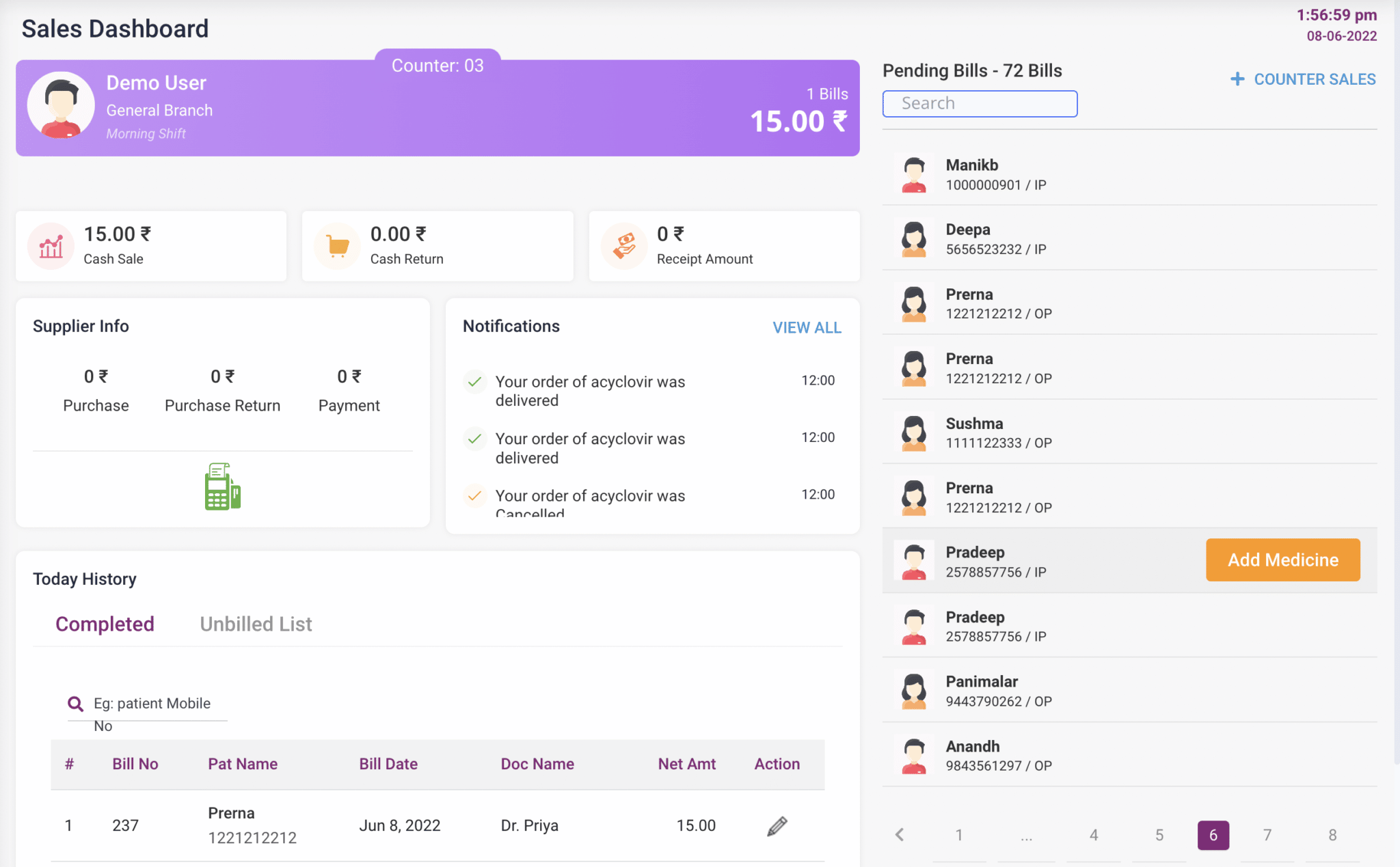Click the green billing machine icon

coord(222,486)
